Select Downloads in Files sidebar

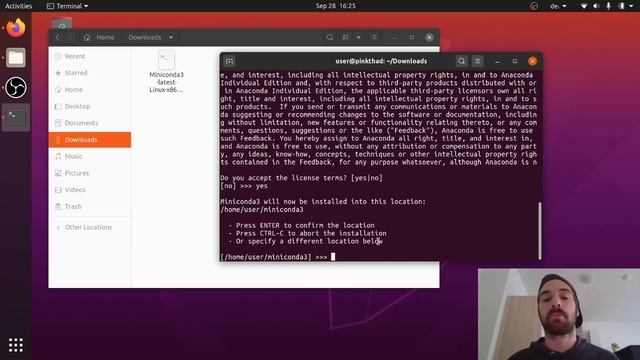tap(90, 140)
